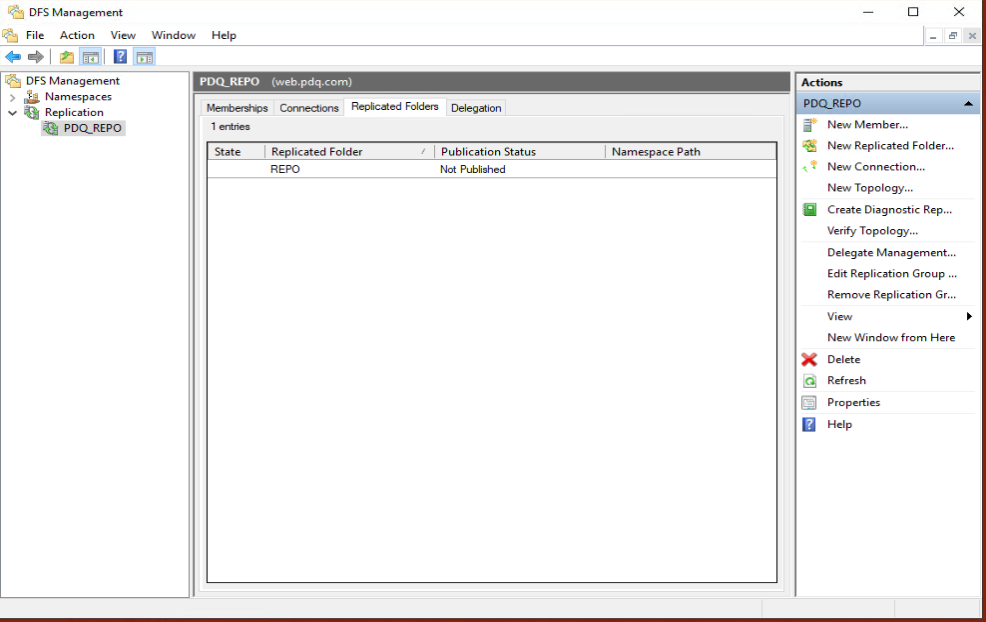
Task: Click the green Create Diagnostic Report icon
Action: coord(810,209)
